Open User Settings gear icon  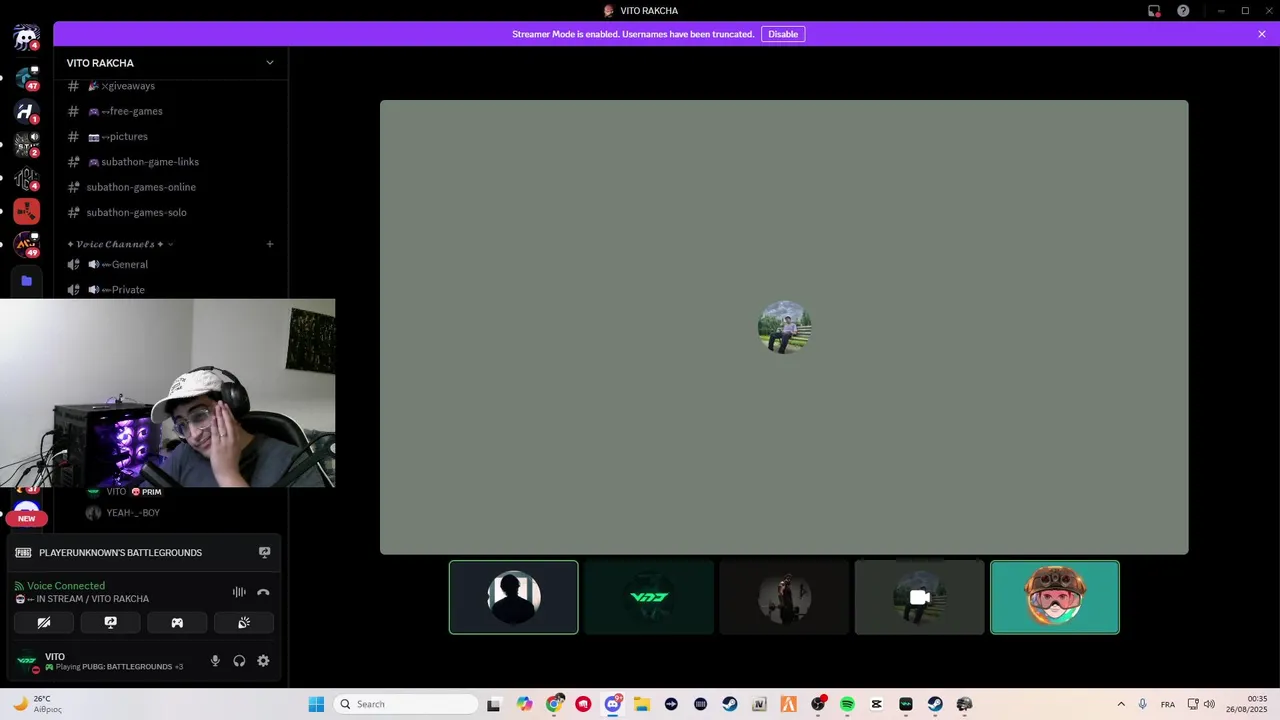click(x=263, y=661)
